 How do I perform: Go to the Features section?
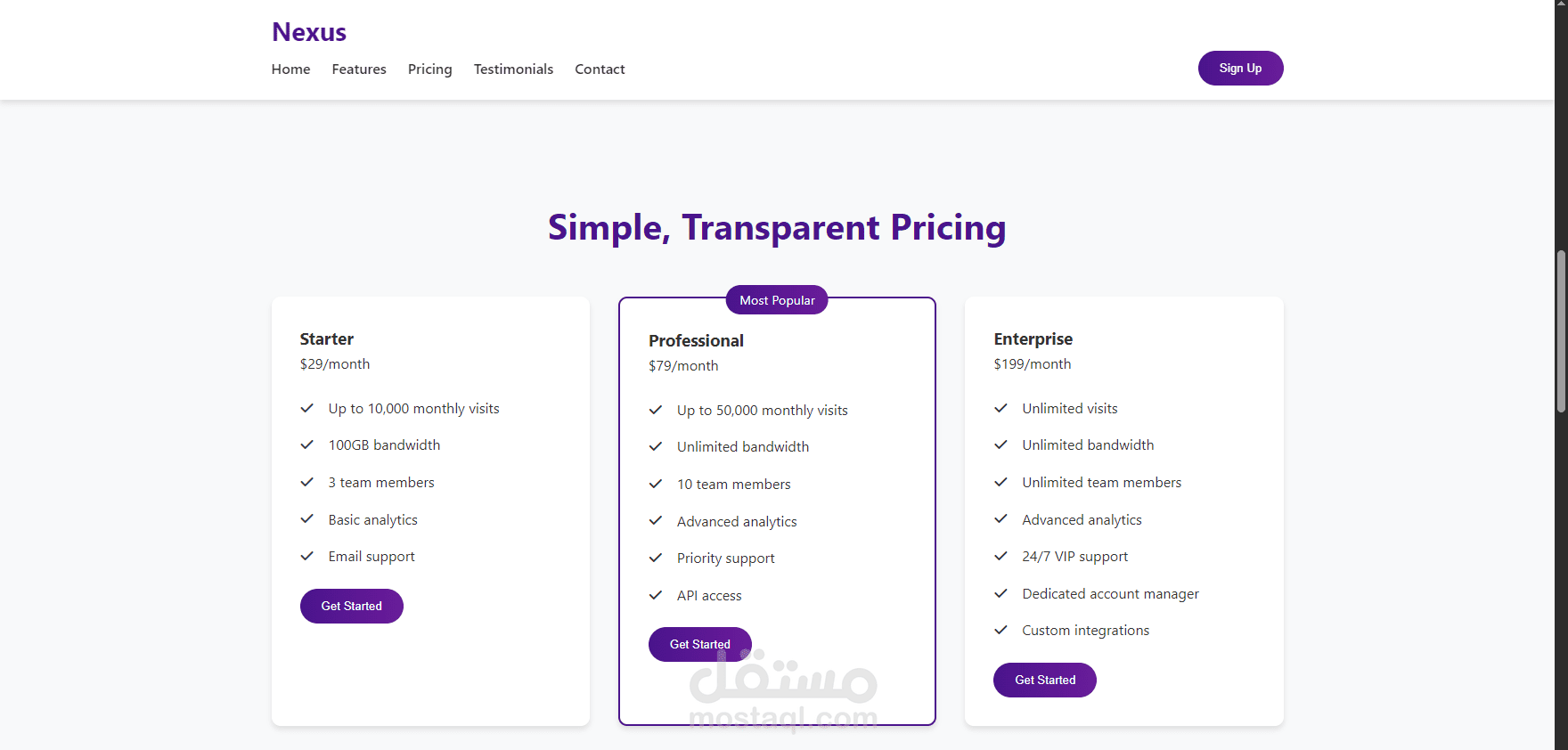tap(359, 69)
